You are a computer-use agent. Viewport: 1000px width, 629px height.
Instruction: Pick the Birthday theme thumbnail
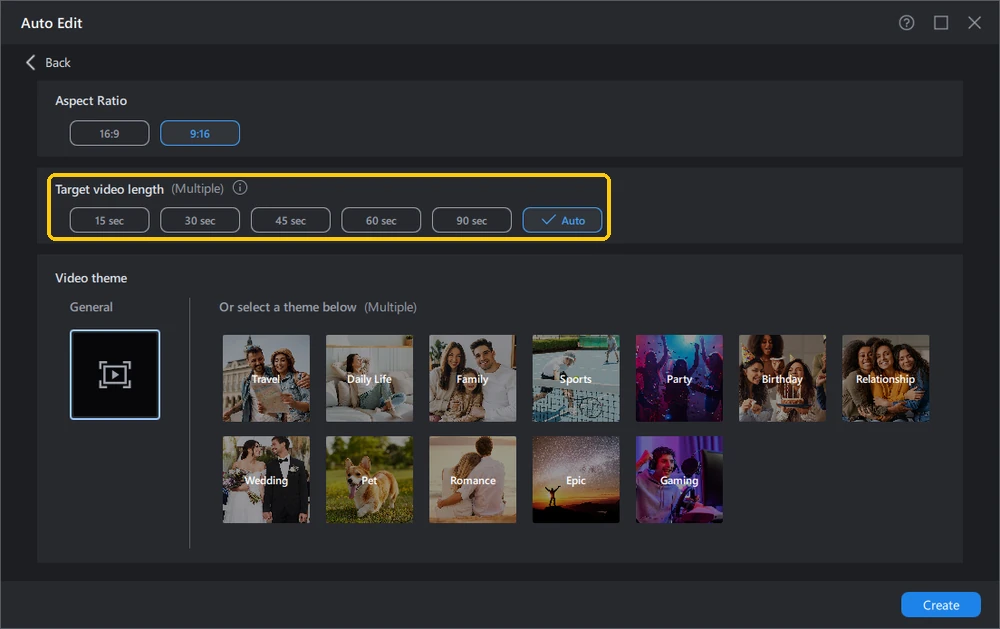(783, 378)
